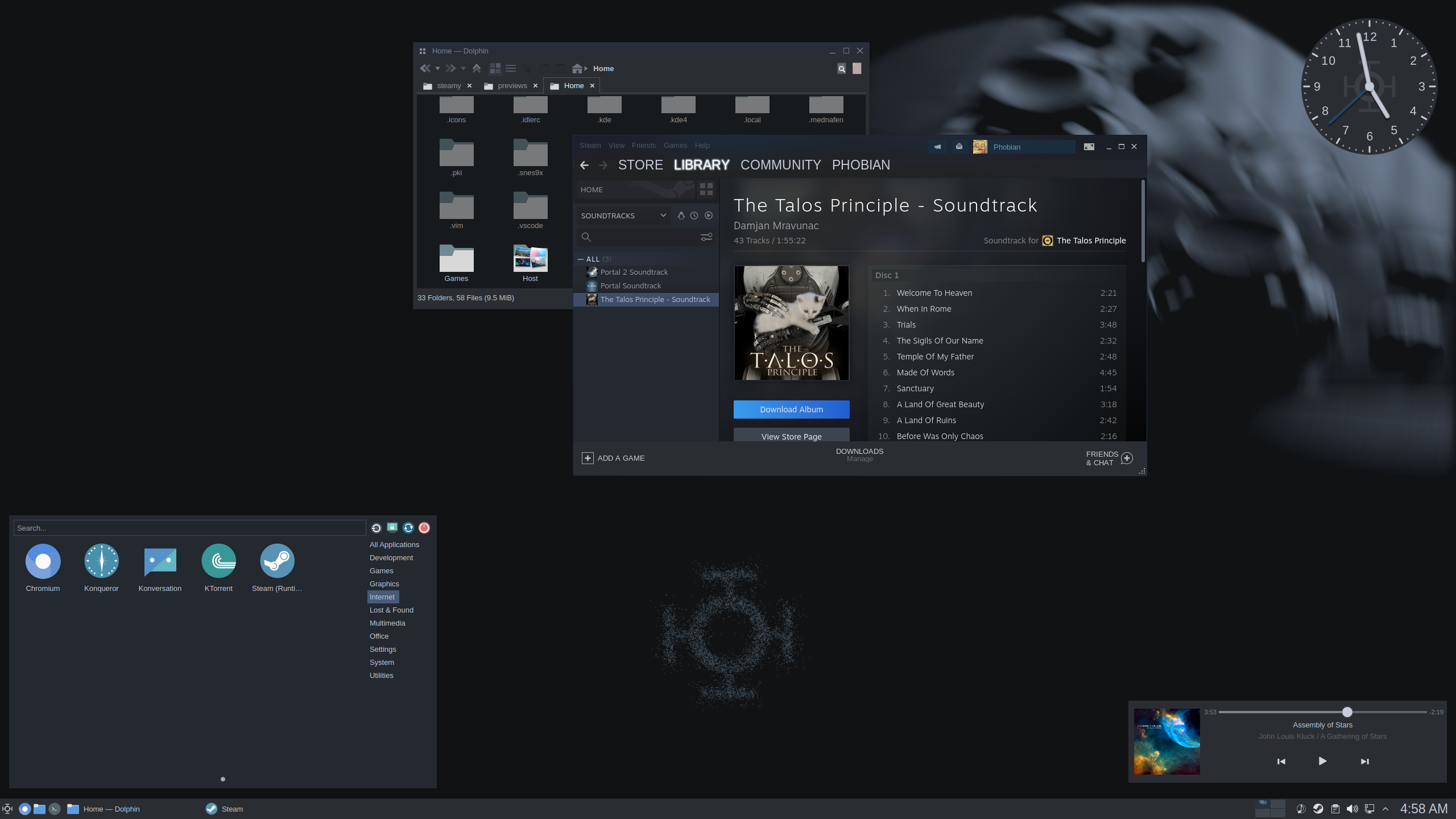Switch Dolphin to details tree view

click(527, 68)
